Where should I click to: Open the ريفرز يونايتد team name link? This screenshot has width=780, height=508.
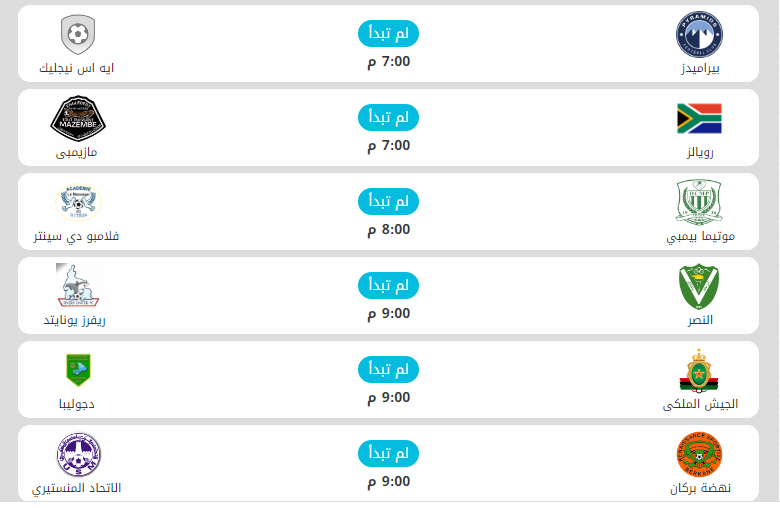tap(74, 321)
